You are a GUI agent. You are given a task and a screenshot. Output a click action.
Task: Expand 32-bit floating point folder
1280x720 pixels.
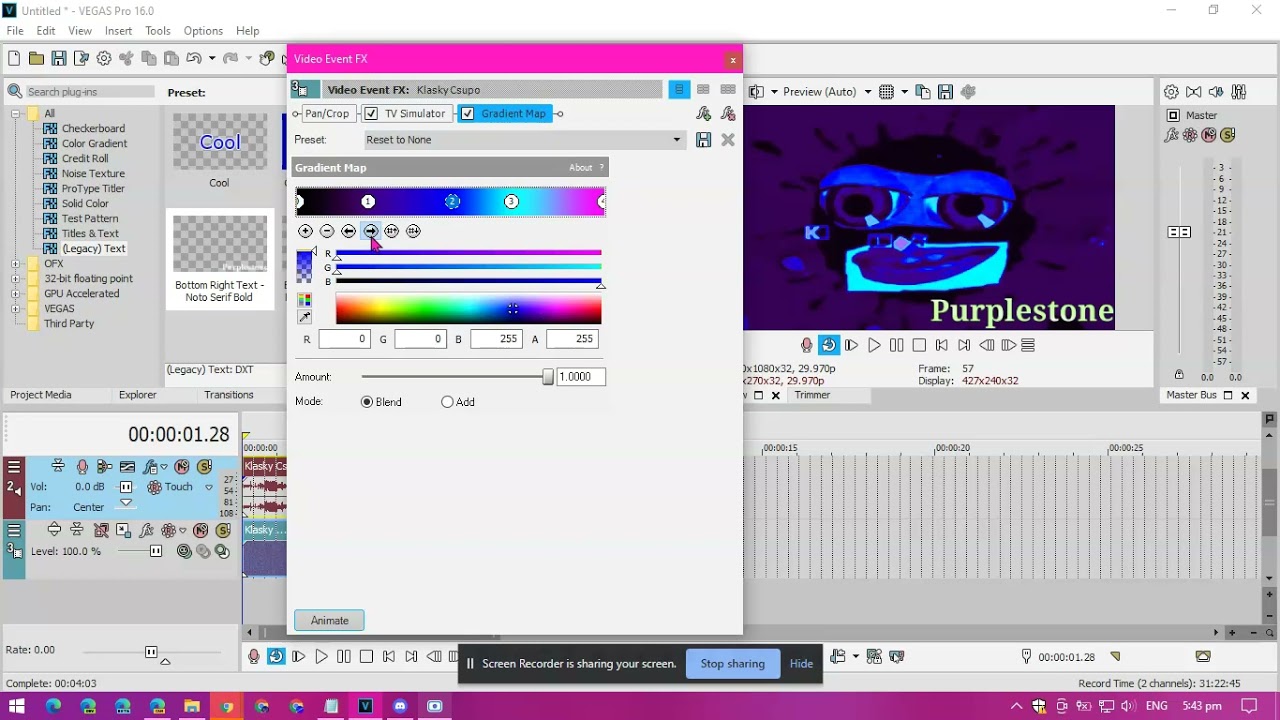click(15, 279)
